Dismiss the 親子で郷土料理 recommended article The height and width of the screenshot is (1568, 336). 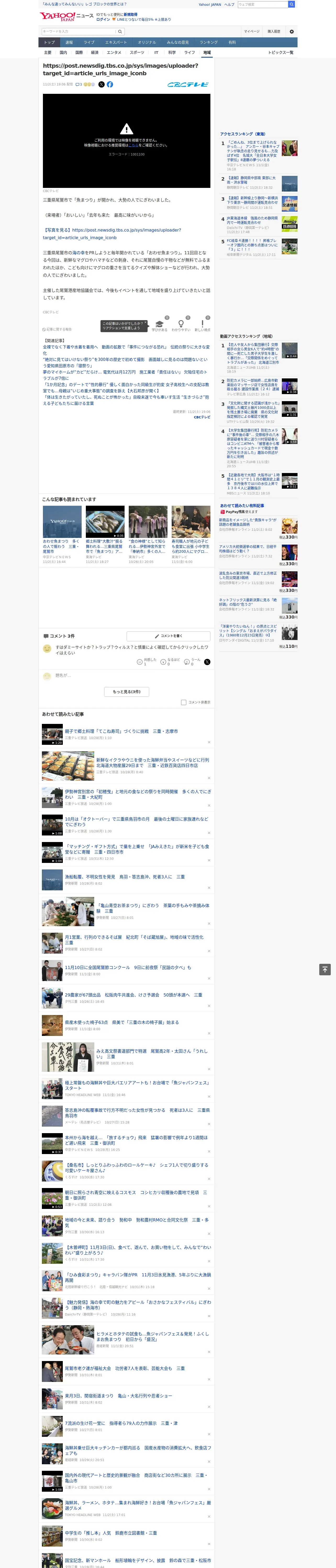pyautogui.click(x=209, y=742)
